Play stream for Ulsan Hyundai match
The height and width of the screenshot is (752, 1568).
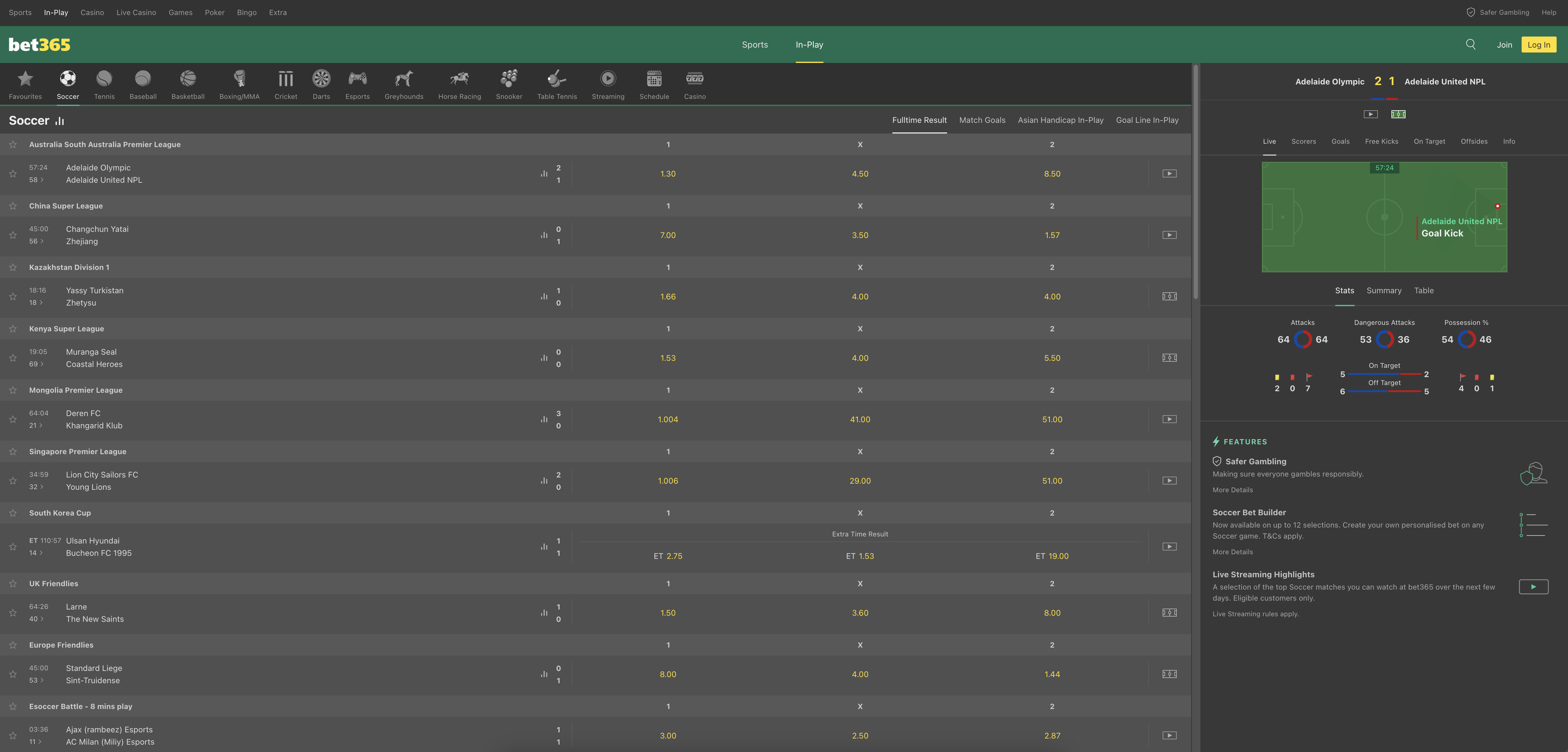pyautogui.click(x=1169, y=547)
